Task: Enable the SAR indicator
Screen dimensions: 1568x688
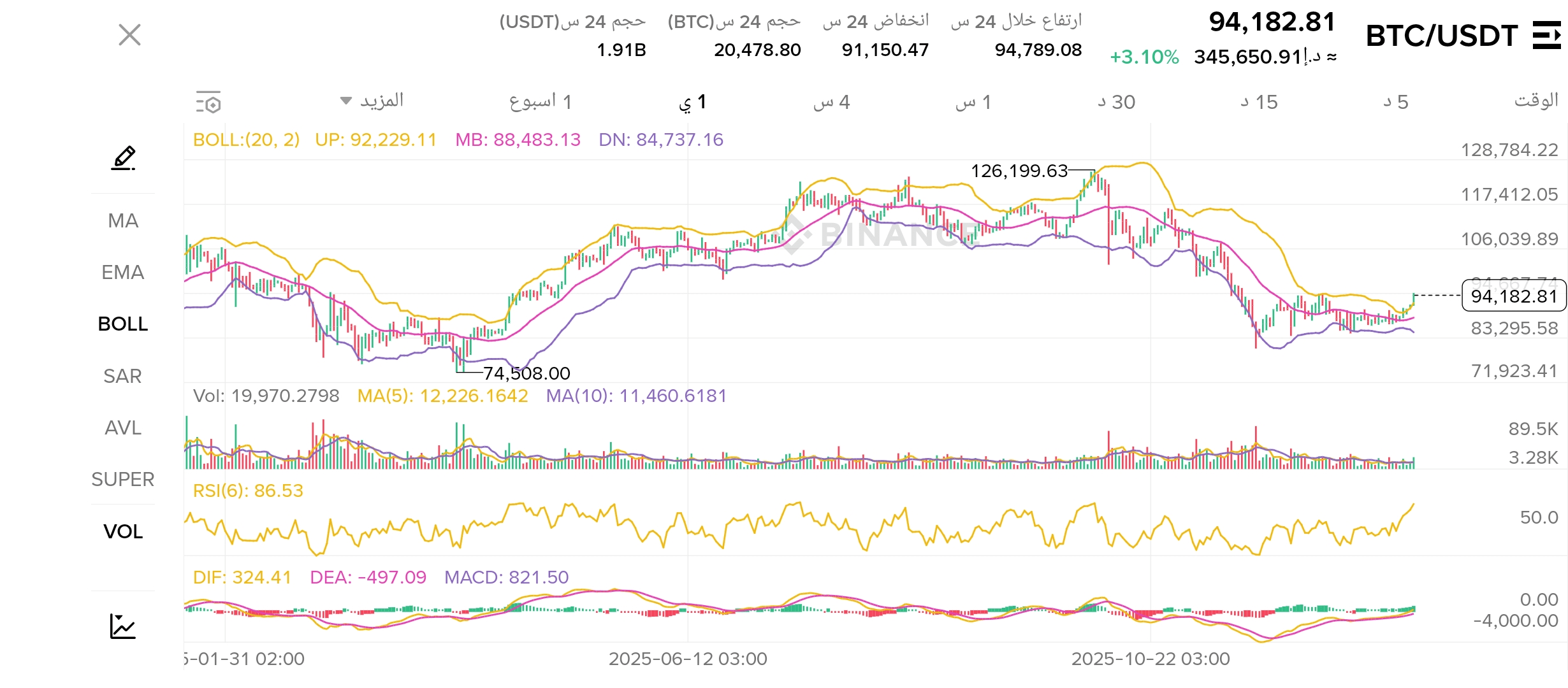Action: pyautogui.click(x=123, y=376)
